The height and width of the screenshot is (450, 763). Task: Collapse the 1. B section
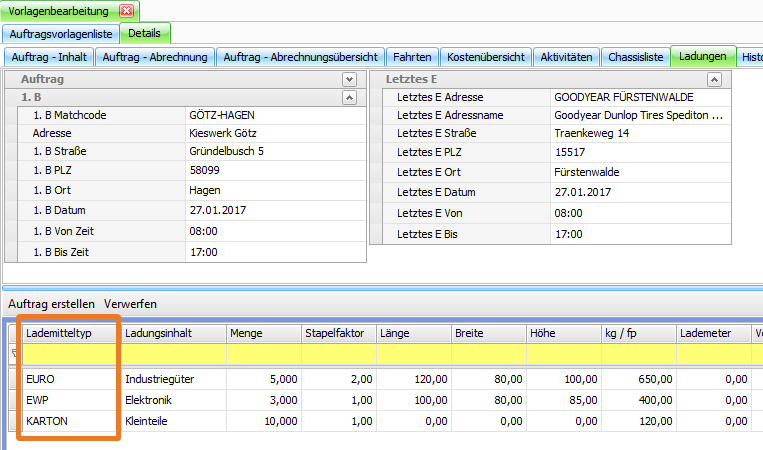point(349,97)
